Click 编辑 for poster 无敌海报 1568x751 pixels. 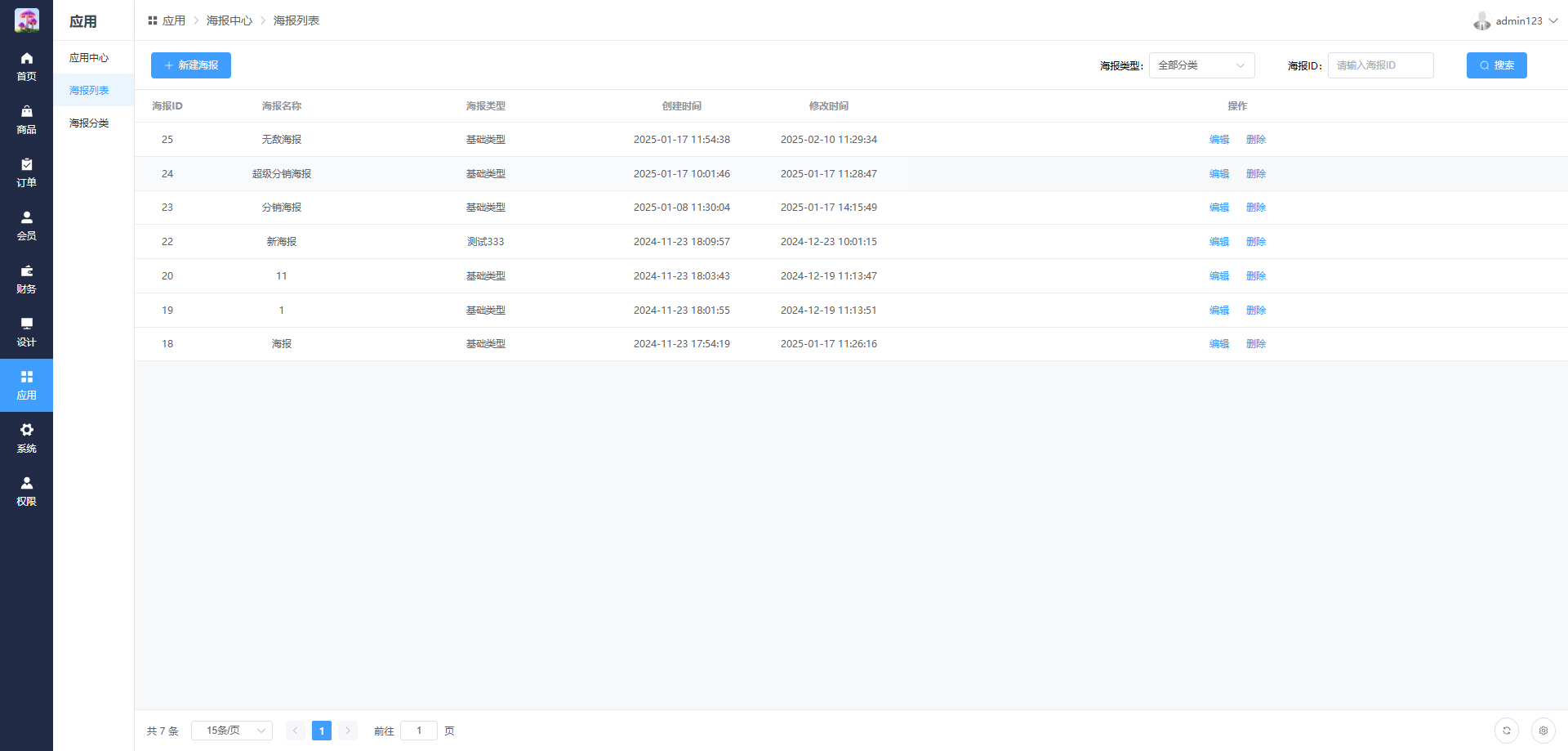pos(1218,140)
